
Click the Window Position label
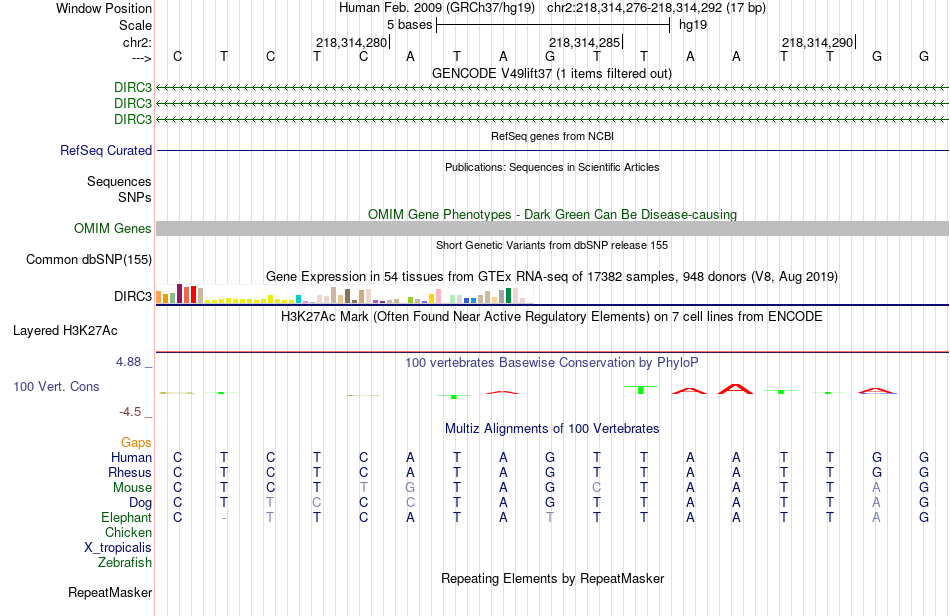104,8
